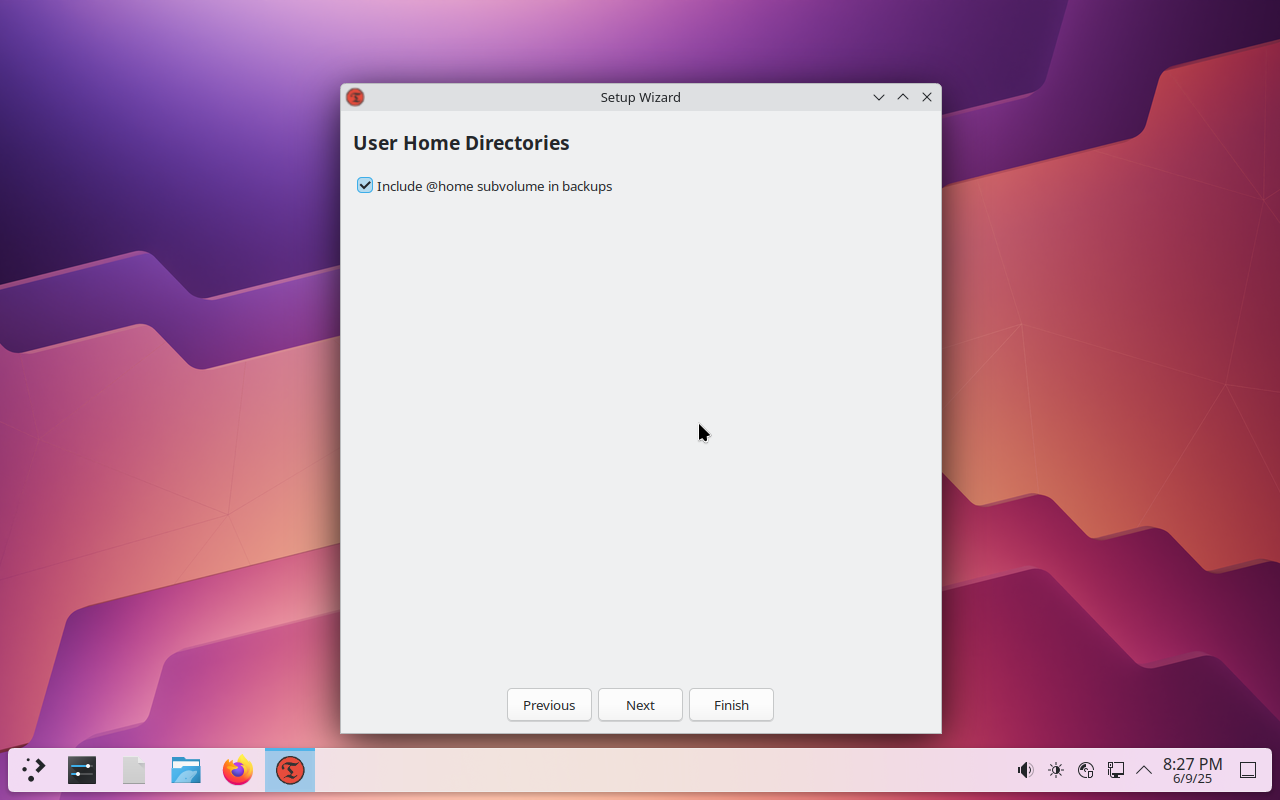Click the Previous button

click(x=549, y=705)
